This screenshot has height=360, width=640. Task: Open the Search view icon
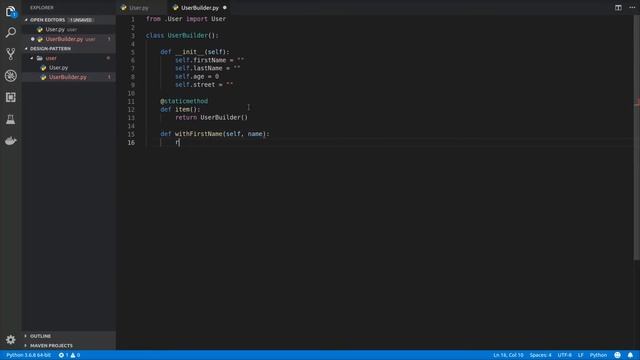click(11, 32)
